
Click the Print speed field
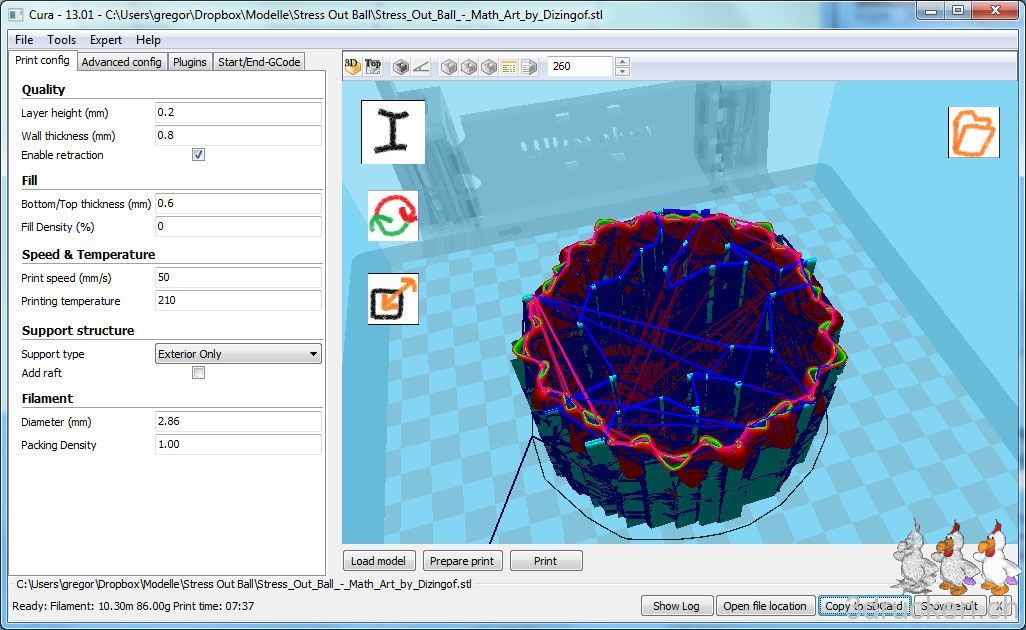coord(238,277)
